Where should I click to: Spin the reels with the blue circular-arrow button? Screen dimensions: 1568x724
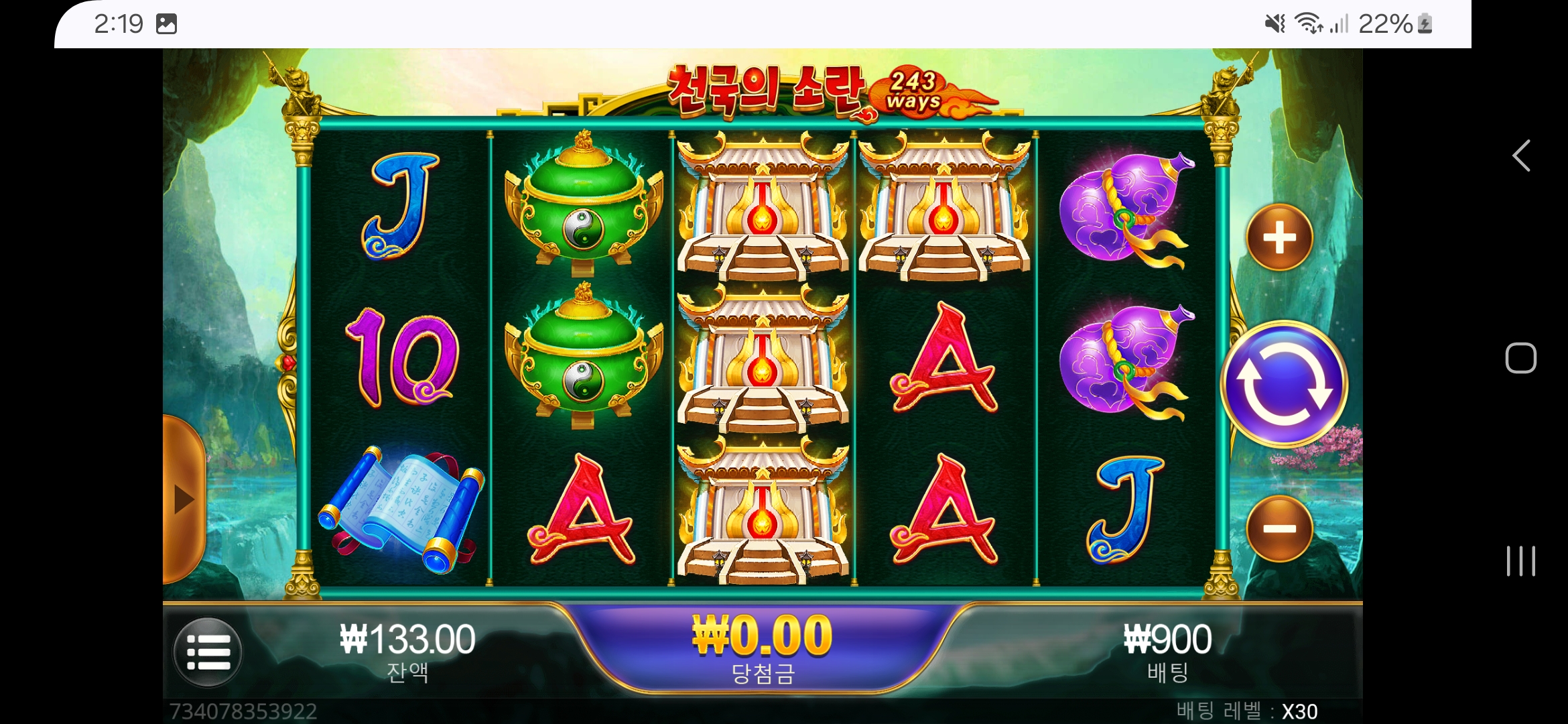tap(1284, 384)
